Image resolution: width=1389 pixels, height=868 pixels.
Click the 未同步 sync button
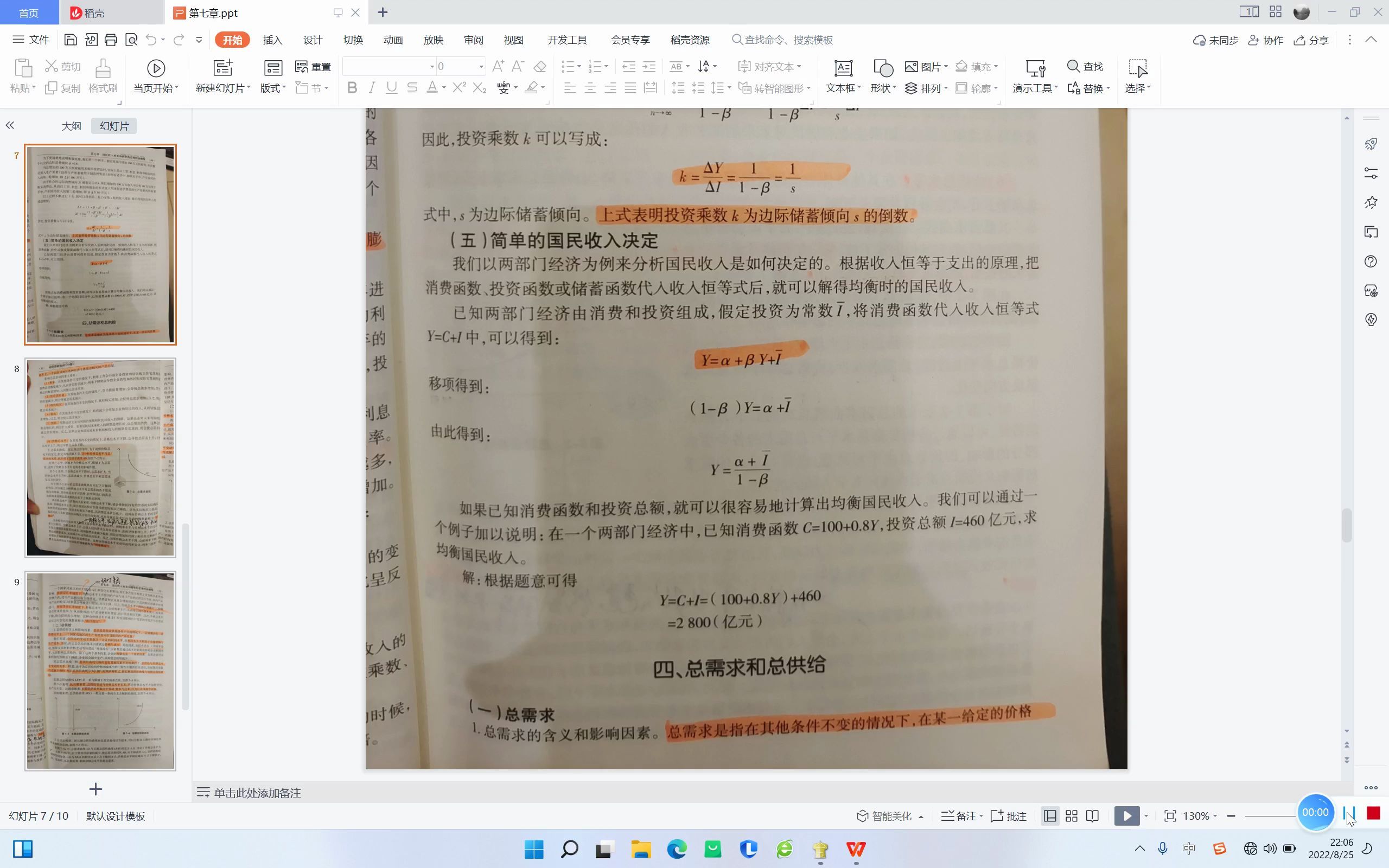[x=1216, y=40]
